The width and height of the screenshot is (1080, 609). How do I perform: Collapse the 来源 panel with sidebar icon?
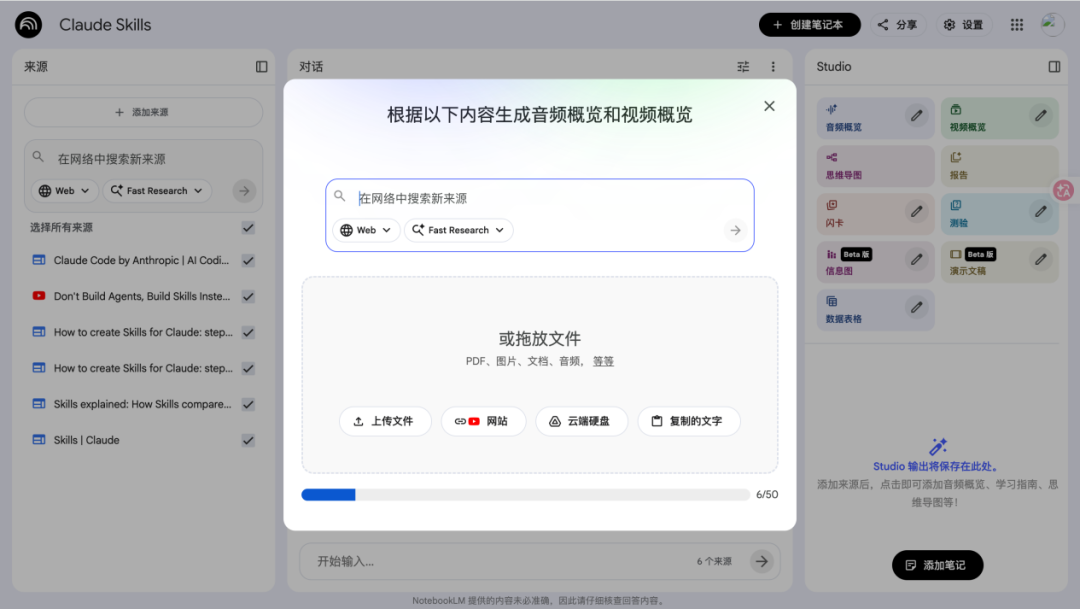261,67
